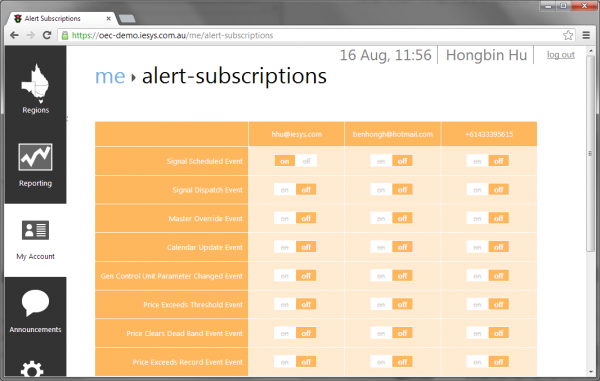
Task: Toggle Price Exceeds Threshold Event for +61433395615
Action: point(488,304)
